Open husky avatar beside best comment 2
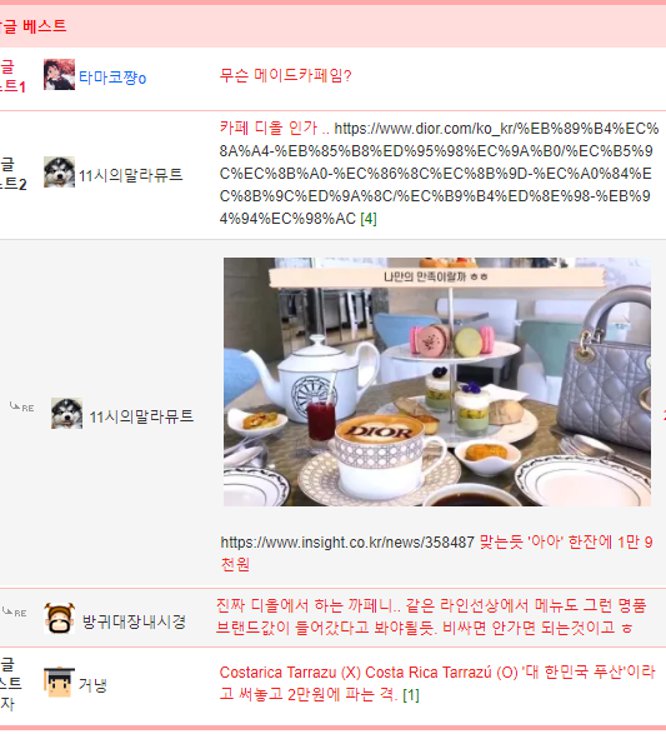This screenshot has width=666, height=734. pos(59,172)
